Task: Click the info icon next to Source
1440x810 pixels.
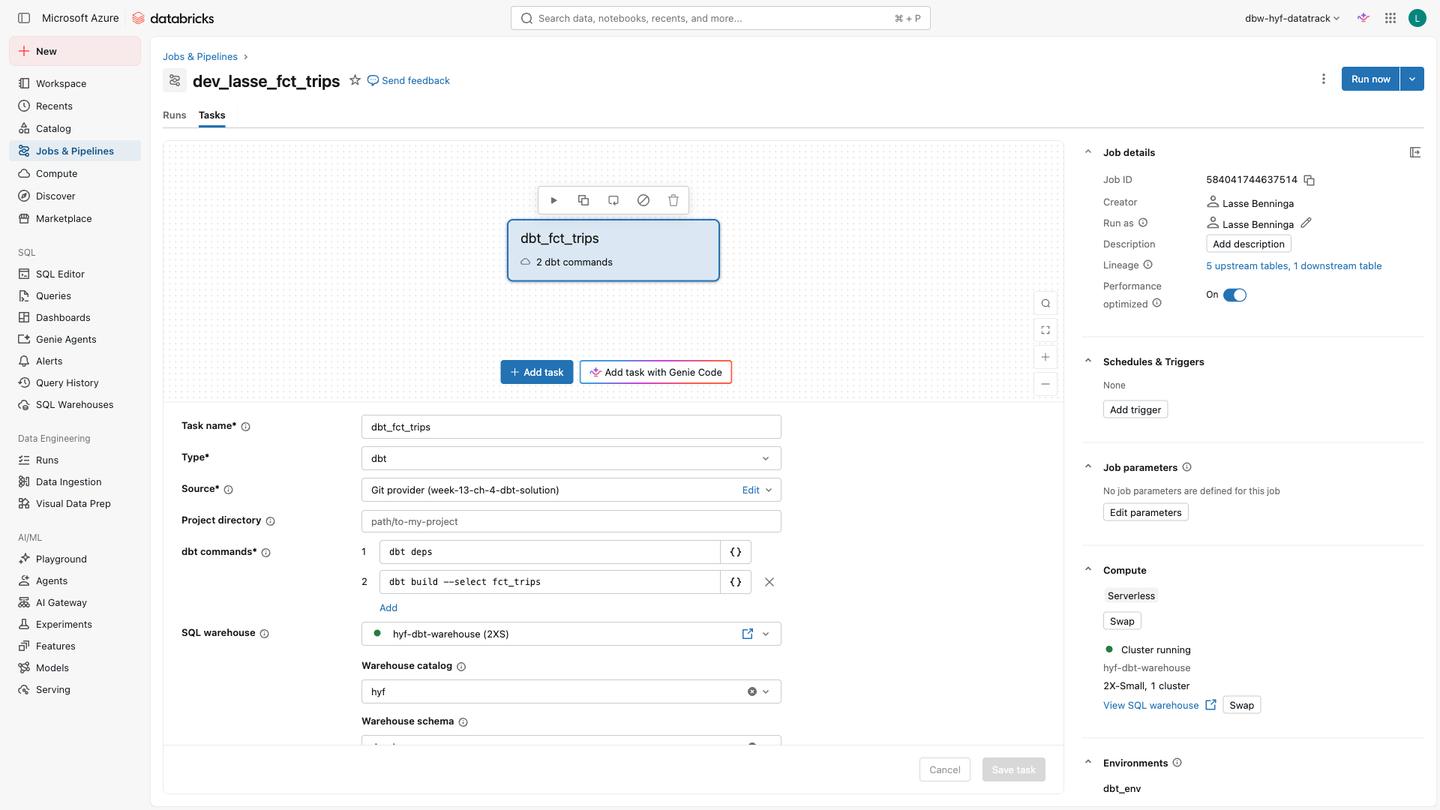Action: click(228, 490)
